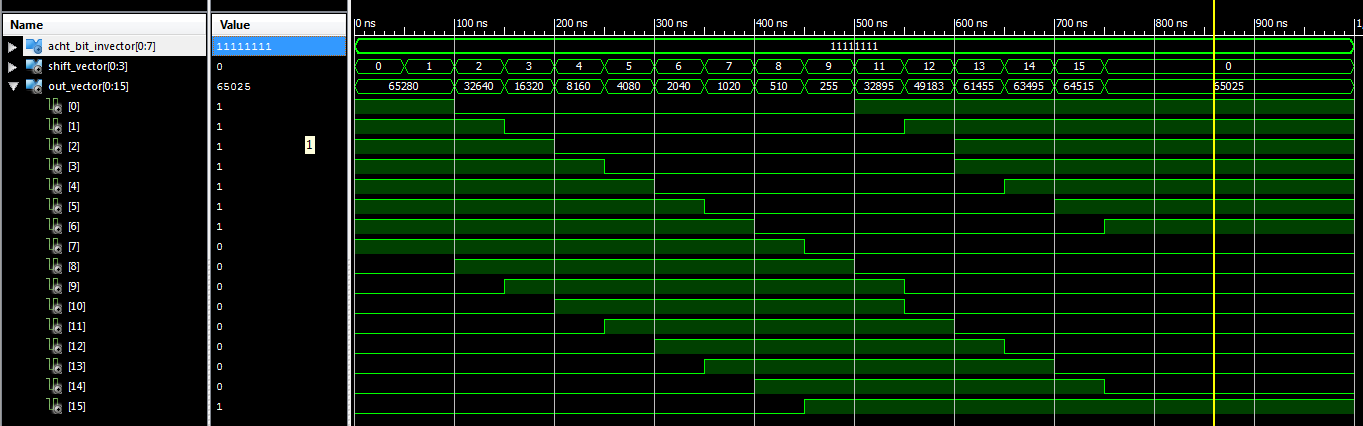Click the Name column header
1363x426 pixels.
click(104, 25)
